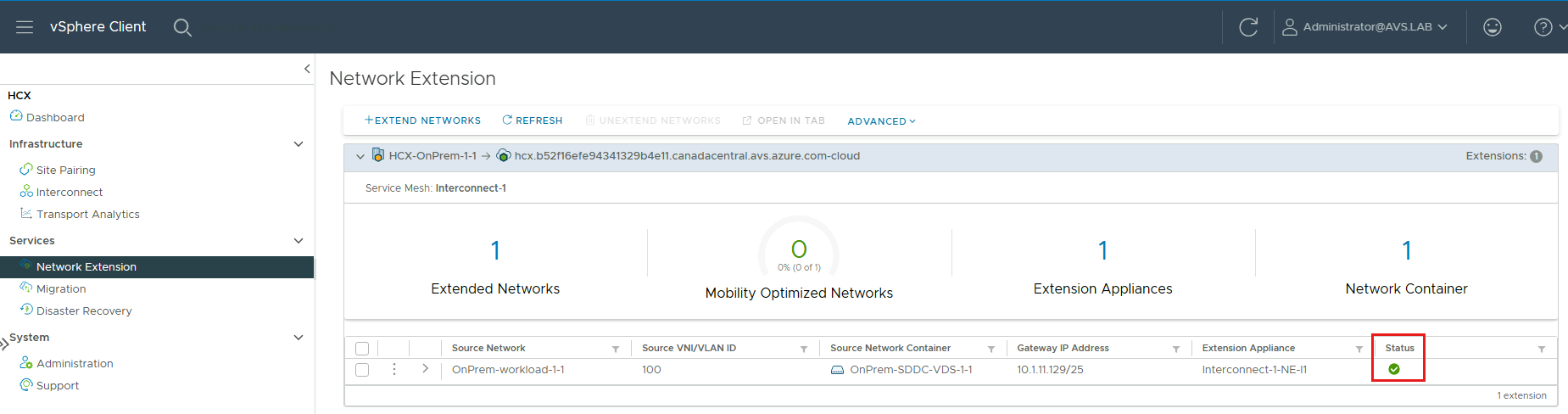The height and width of the screenshot is (414, 1568).
Task: Click Unextend Networks button
Action: click(x=653, y=120)
